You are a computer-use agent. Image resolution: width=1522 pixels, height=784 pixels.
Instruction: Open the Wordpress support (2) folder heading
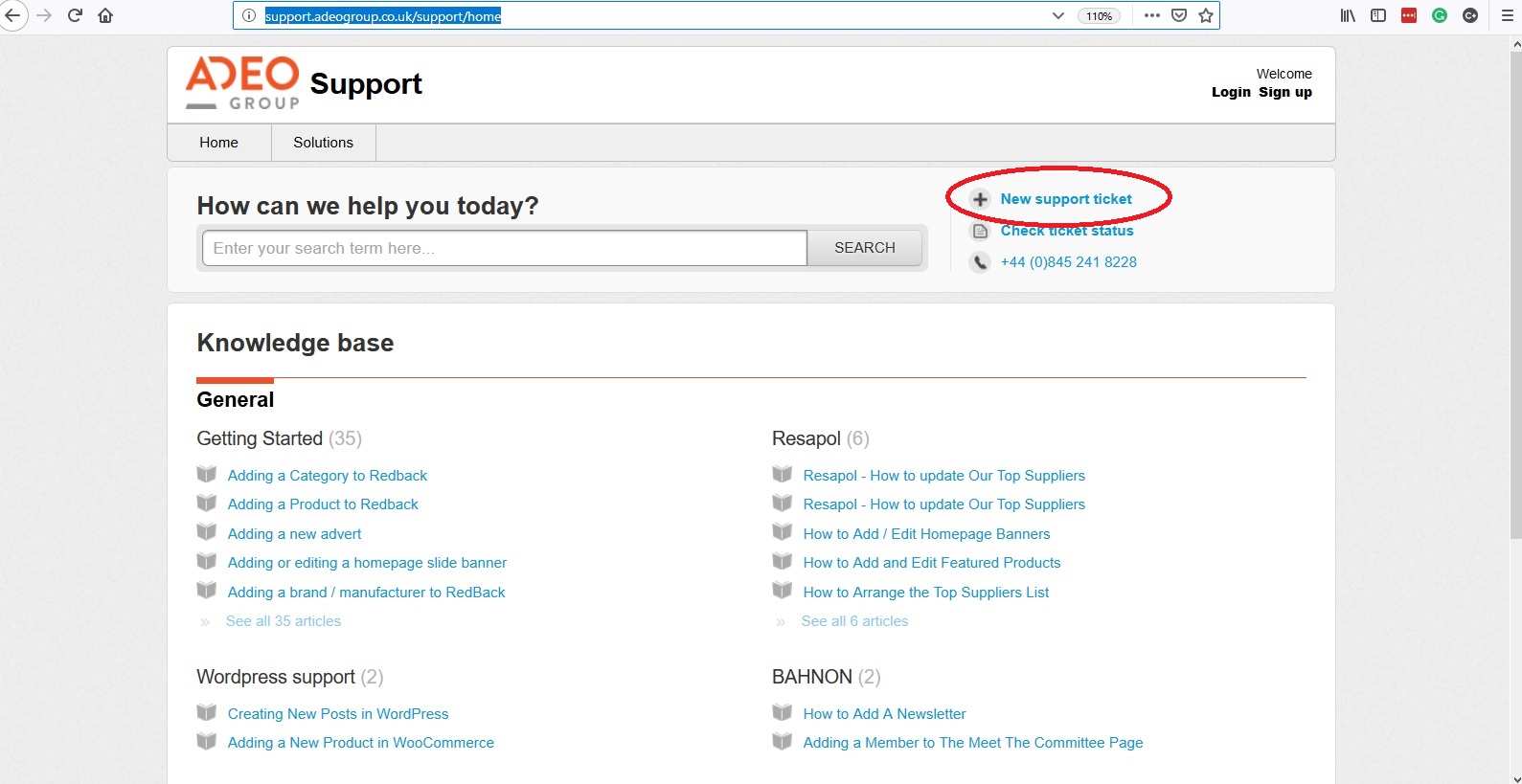tap(290, 677)
